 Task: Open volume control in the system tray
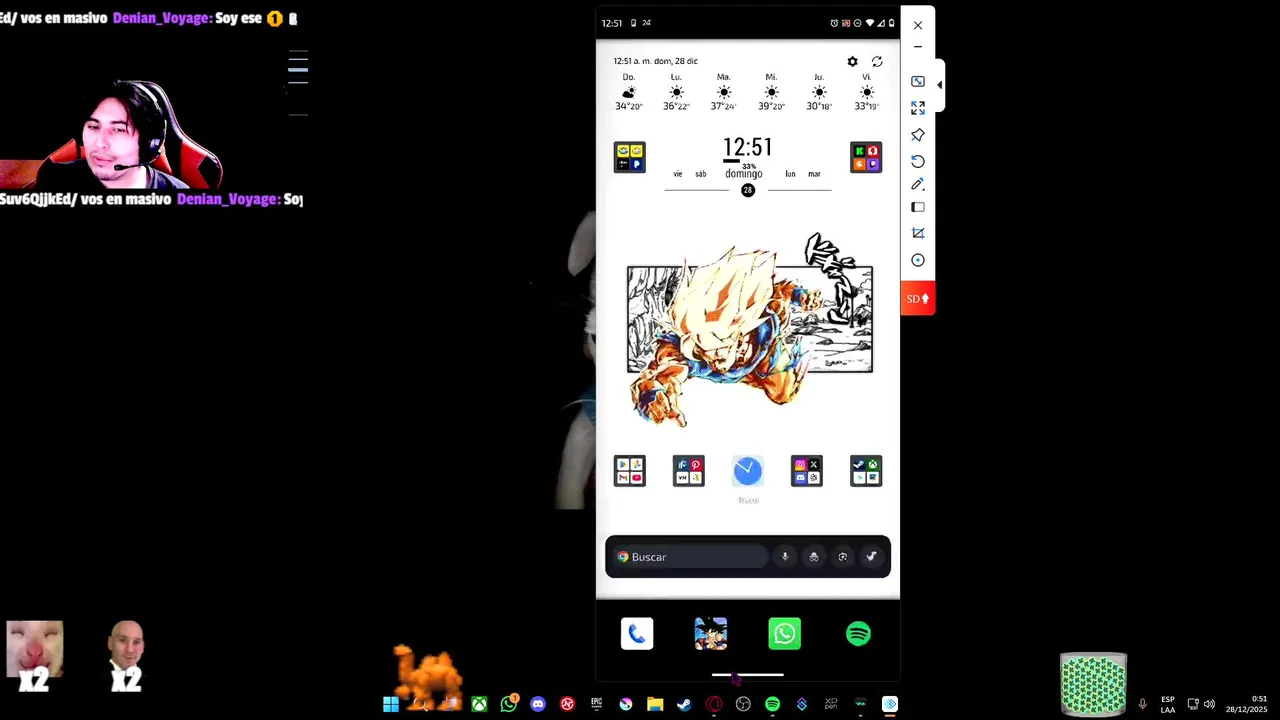click(1209, 704)
